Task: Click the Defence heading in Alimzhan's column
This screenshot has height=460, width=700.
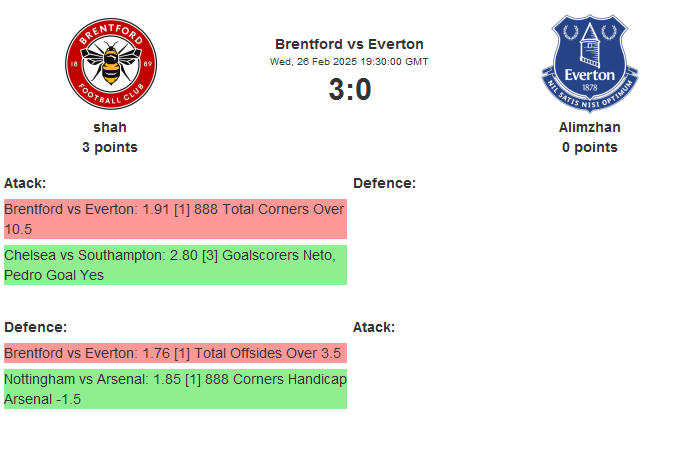Action: click(384, 183)
